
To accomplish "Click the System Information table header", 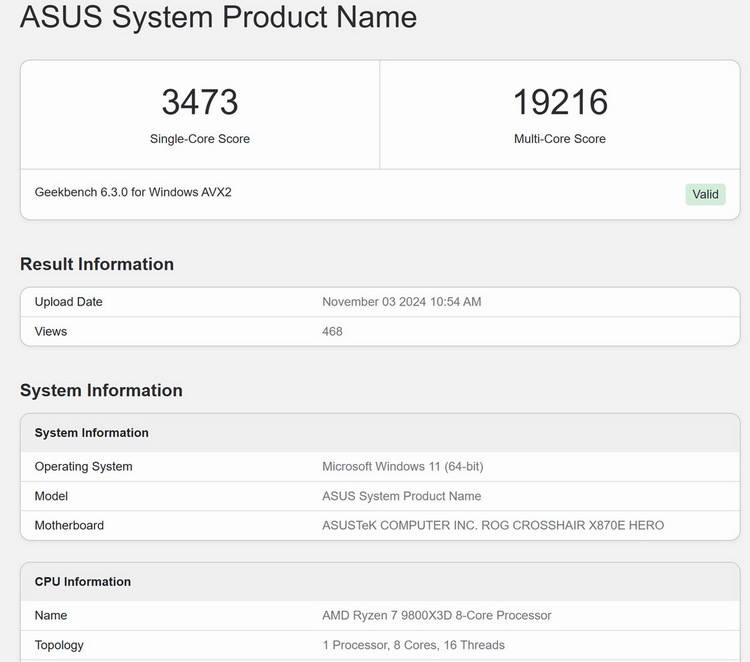I will 92,433.
